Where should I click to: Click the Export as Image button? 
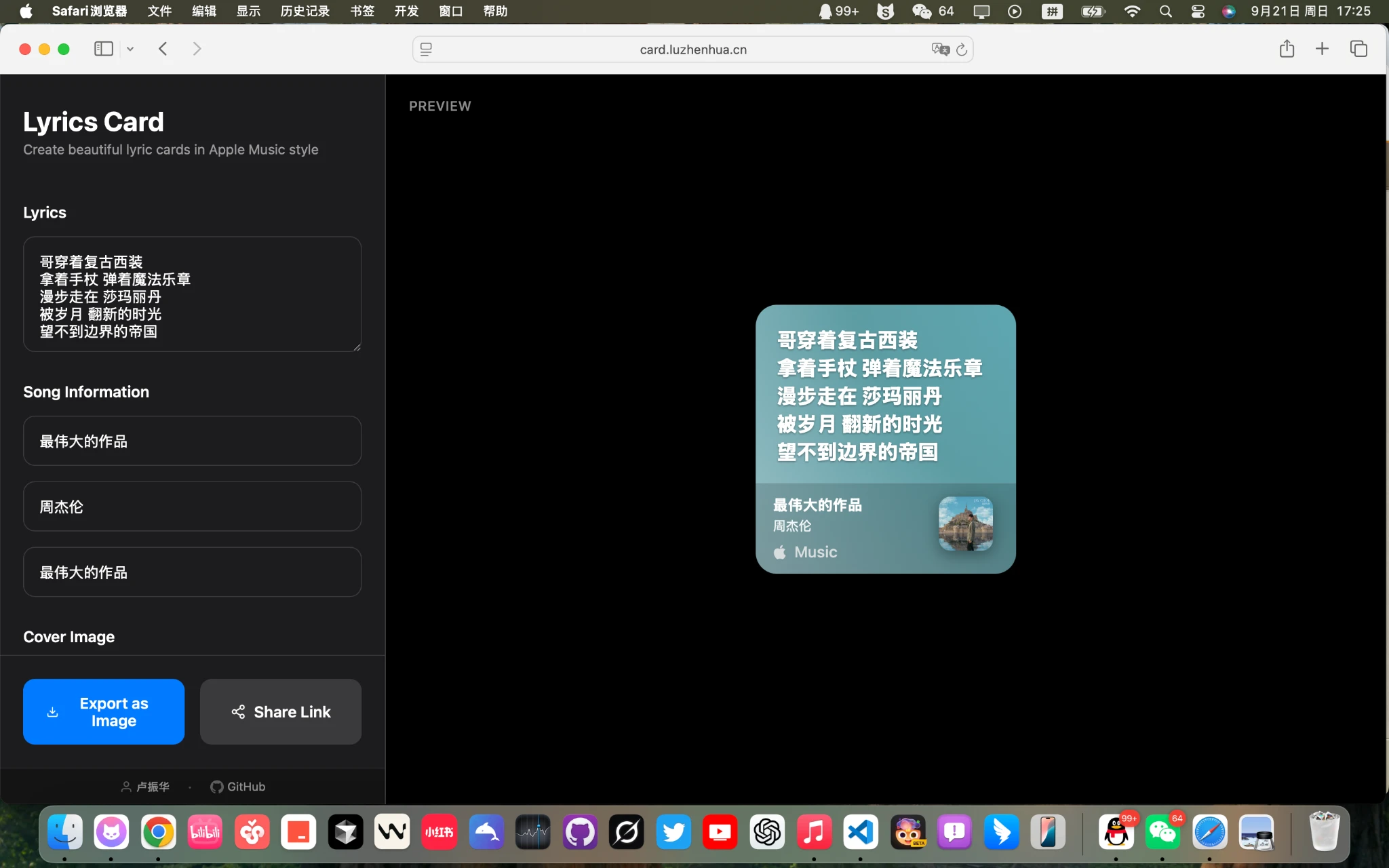[104, 711]
